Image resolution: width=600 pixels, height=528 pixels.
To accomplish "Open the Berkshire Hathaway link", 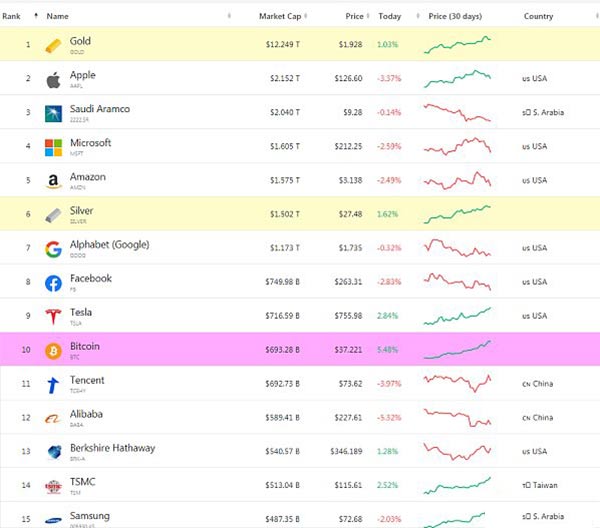I will (112, 448).
